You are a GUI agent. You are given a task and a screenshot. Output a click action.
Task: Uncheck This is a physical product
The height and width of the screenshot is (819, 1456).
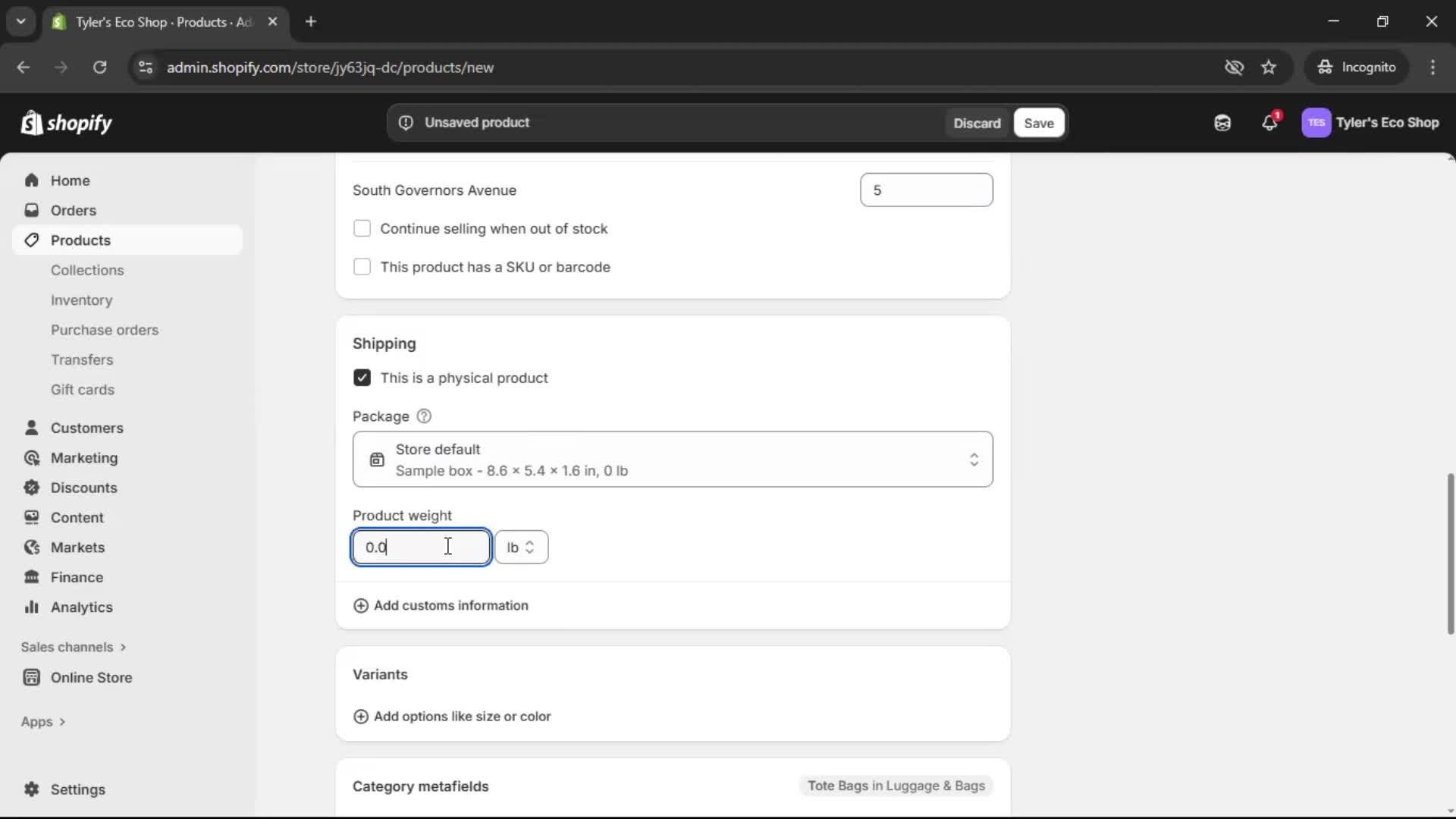[362, 378]
